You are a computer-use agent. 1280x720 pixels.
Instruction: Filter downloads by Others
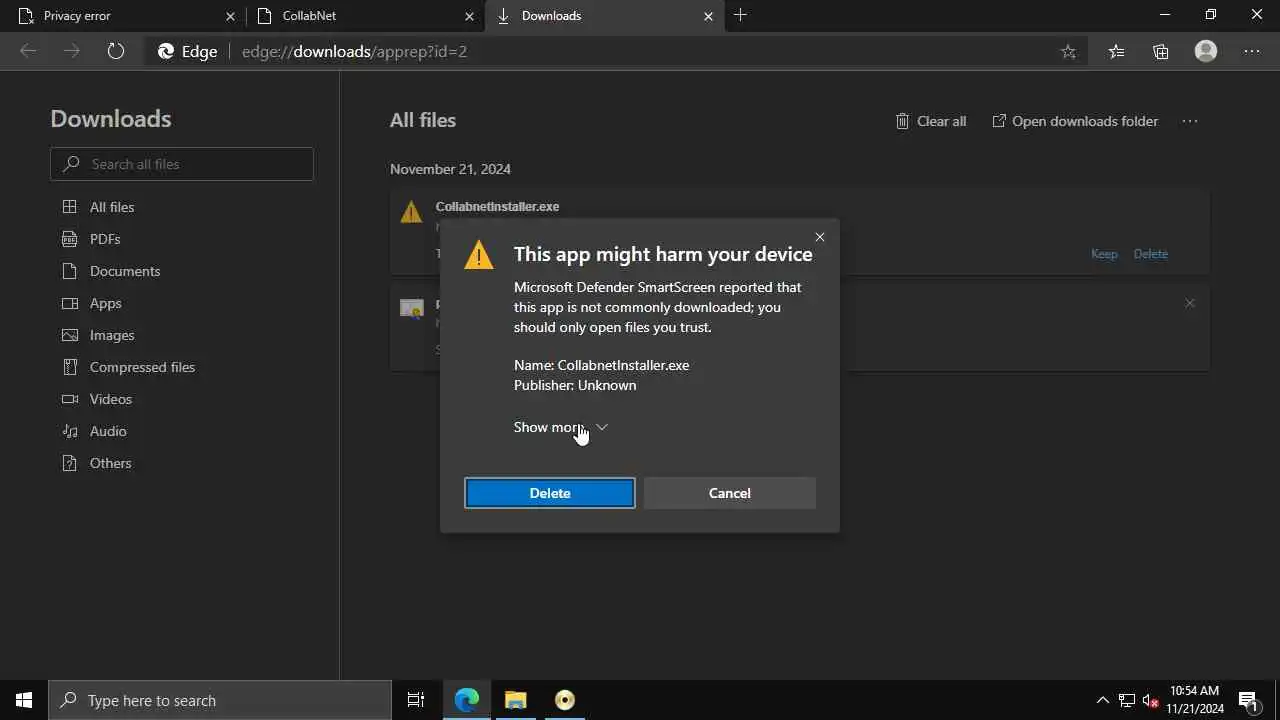110,463
